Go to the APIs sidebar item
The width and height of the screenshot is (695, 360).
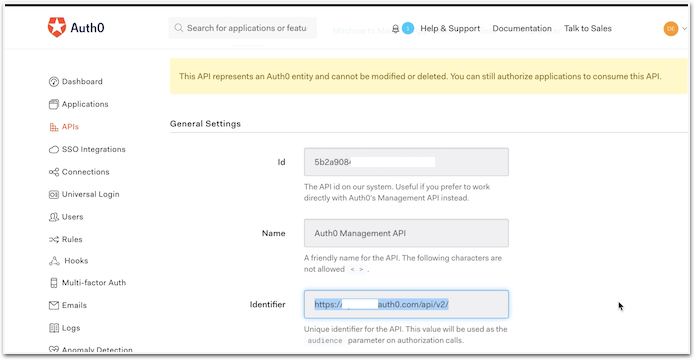pos(64,127)
